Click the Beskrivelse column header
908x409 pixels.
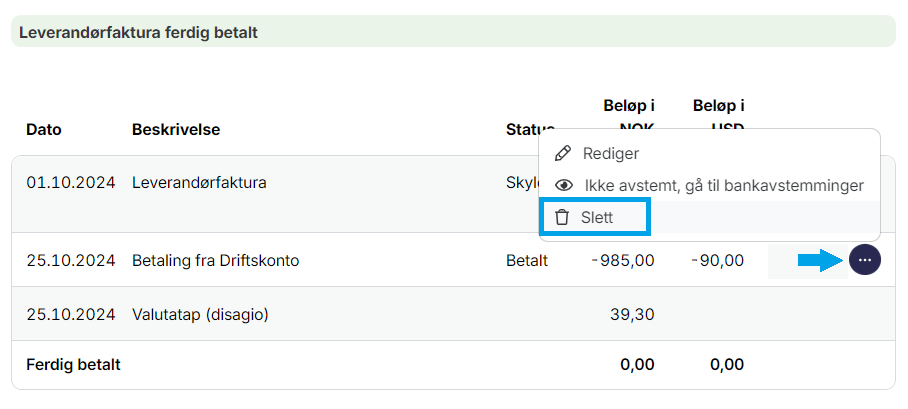point(176,129)
